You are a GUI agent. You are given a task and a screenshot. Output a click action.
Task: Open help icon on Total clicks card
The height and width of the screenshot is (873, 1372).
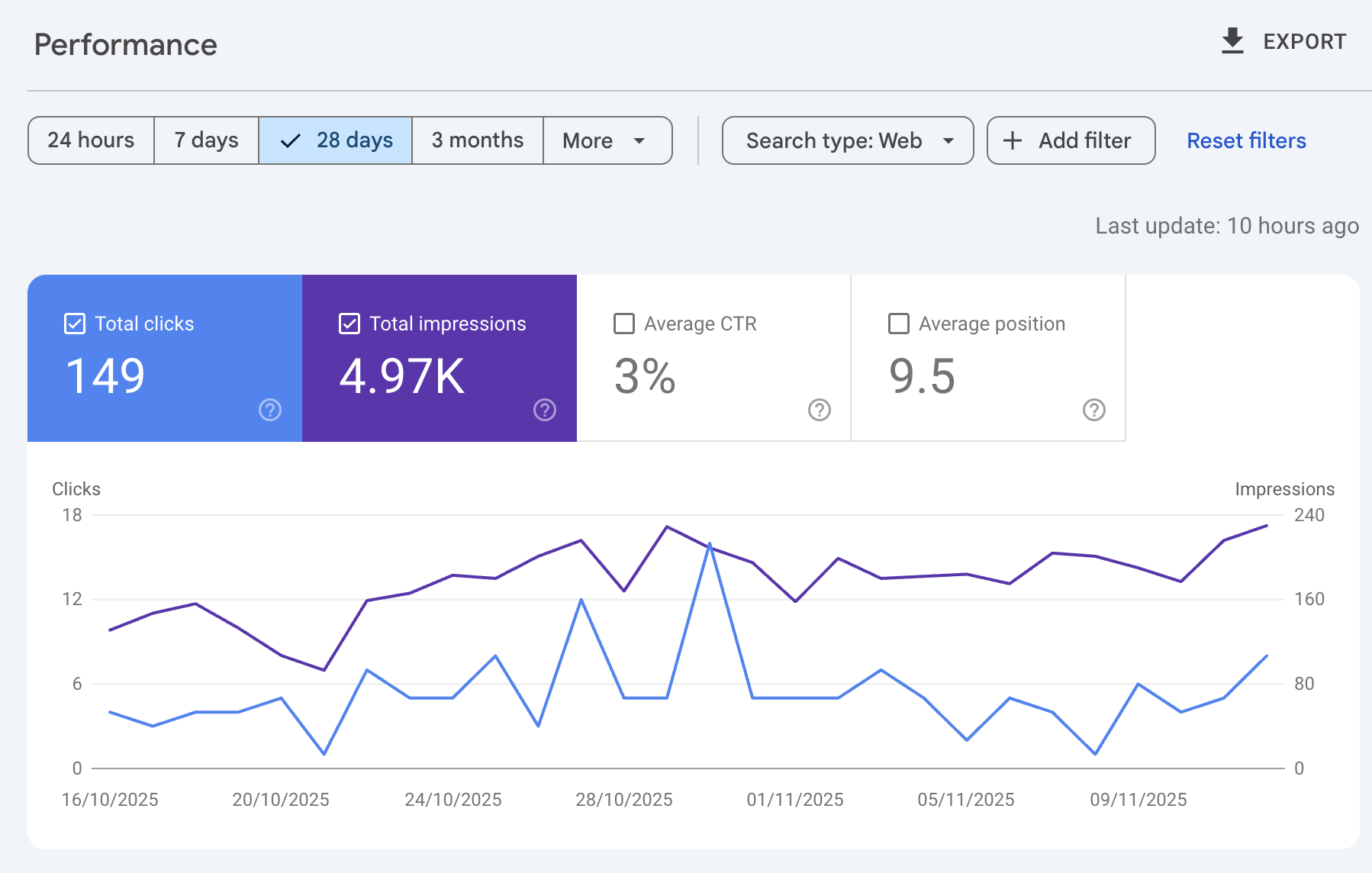(x=270, y=410)
